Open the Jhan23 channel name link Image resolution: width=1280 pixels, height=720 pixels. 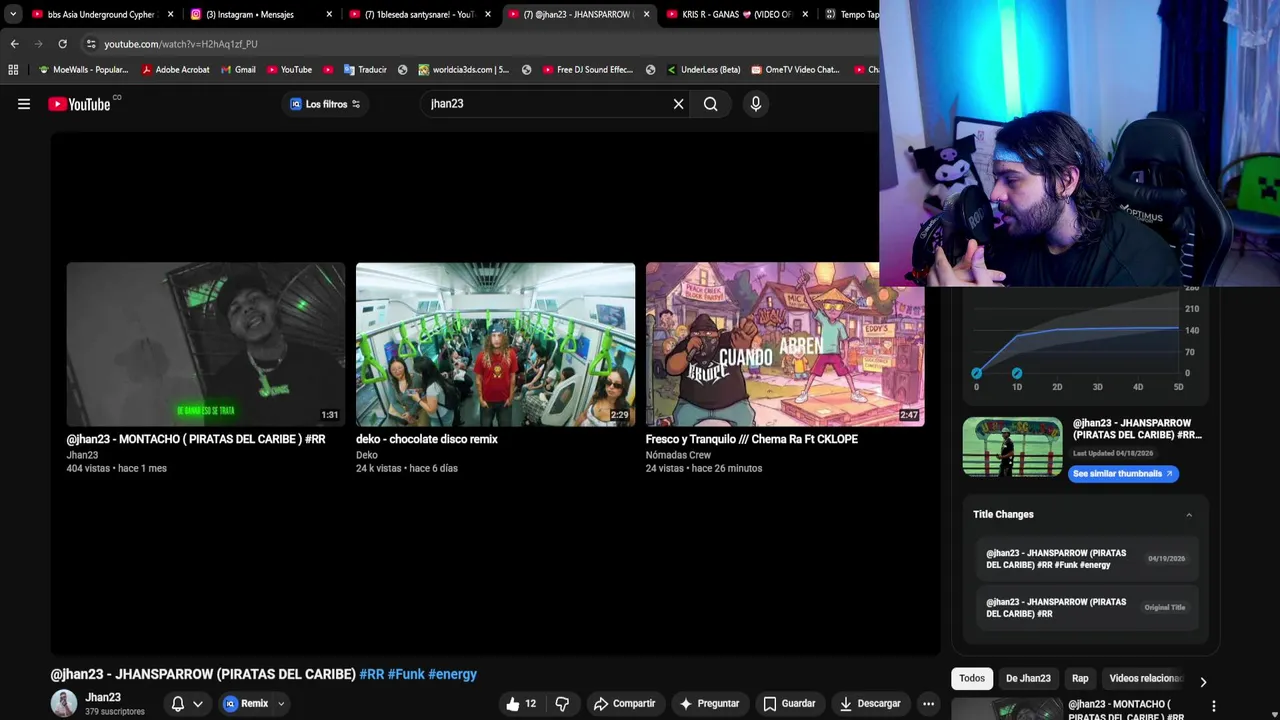tap(103, 697)
